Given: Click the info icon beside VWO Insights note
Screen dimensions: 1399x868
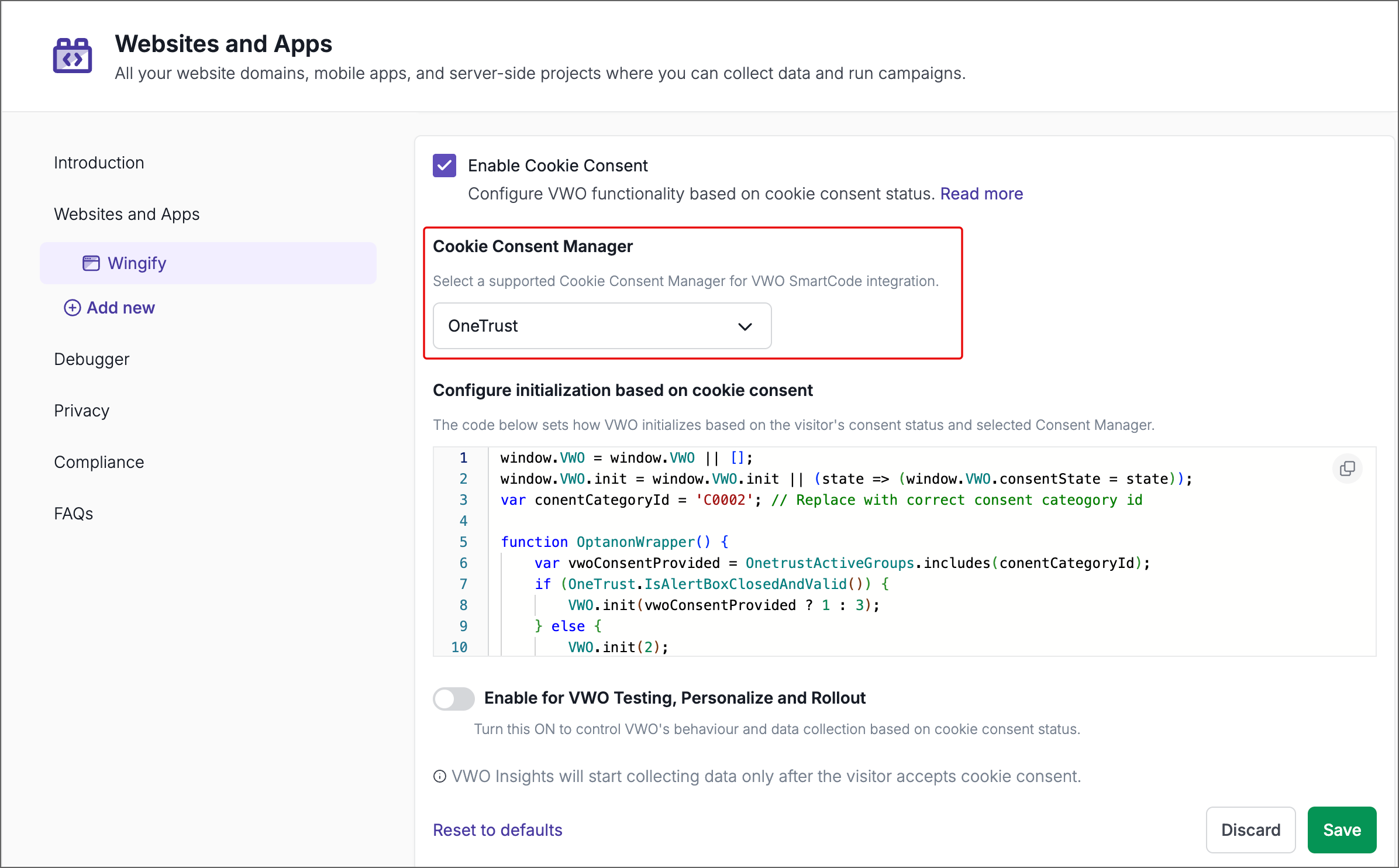Looking at the screenshot, I should click(x=440, y=776).
